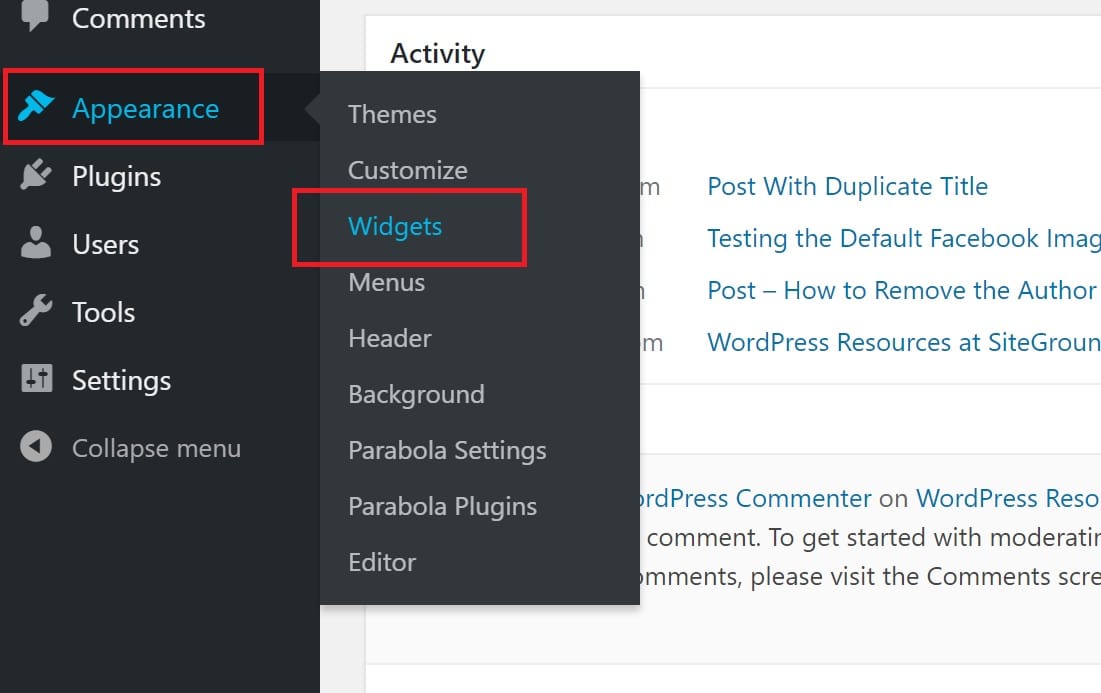Open the "Post With Duplicate Title" link
This screenshot has width=1101, height=693.
coord(847,186)
